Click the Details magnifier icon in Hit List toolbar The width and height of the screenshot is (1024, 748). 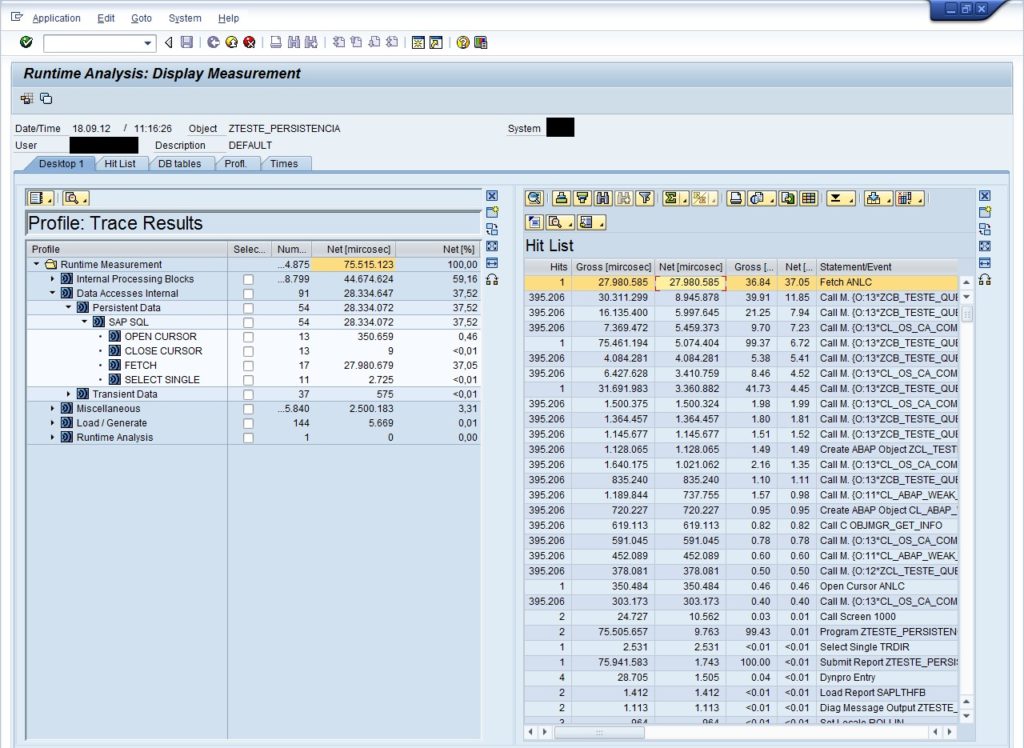click(x=534, y=198)
